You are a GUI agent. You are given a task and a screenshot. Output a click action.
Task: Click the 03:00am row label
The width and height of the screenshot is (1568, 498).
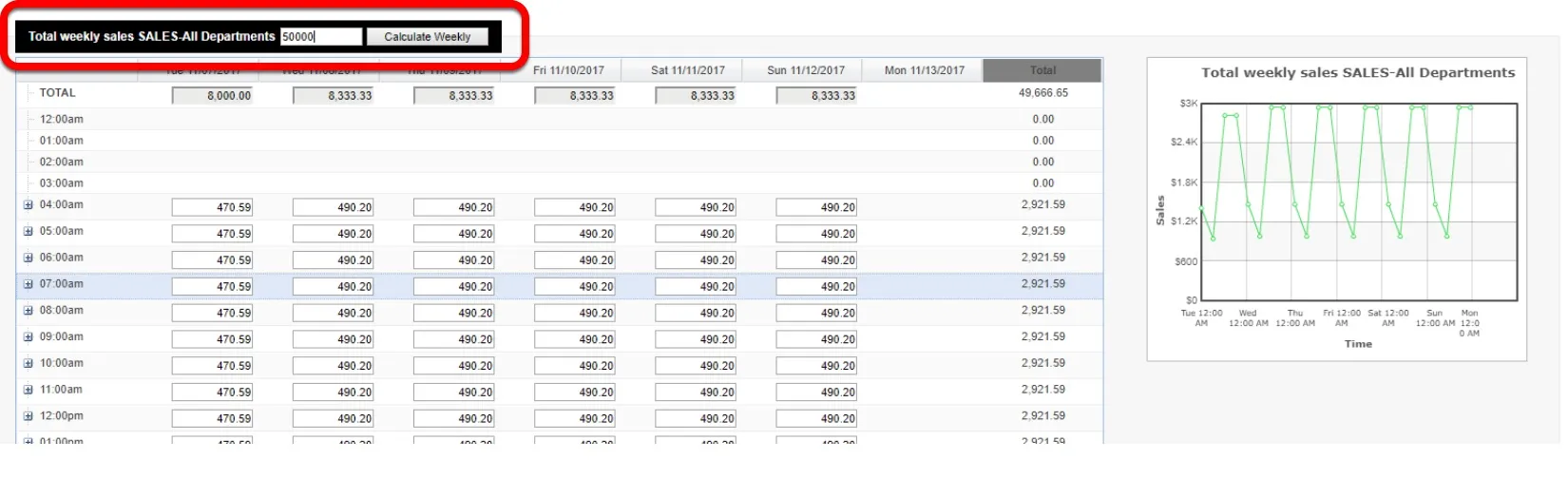tap(61, 183)
